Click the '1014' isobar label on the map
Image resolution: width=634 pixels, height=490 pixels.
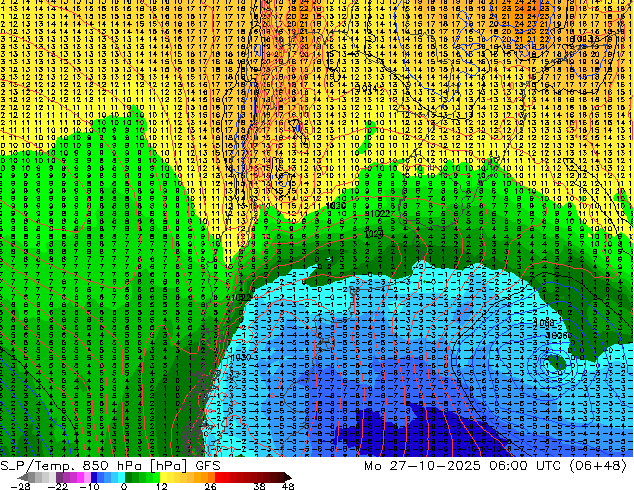tap(367, 87)
